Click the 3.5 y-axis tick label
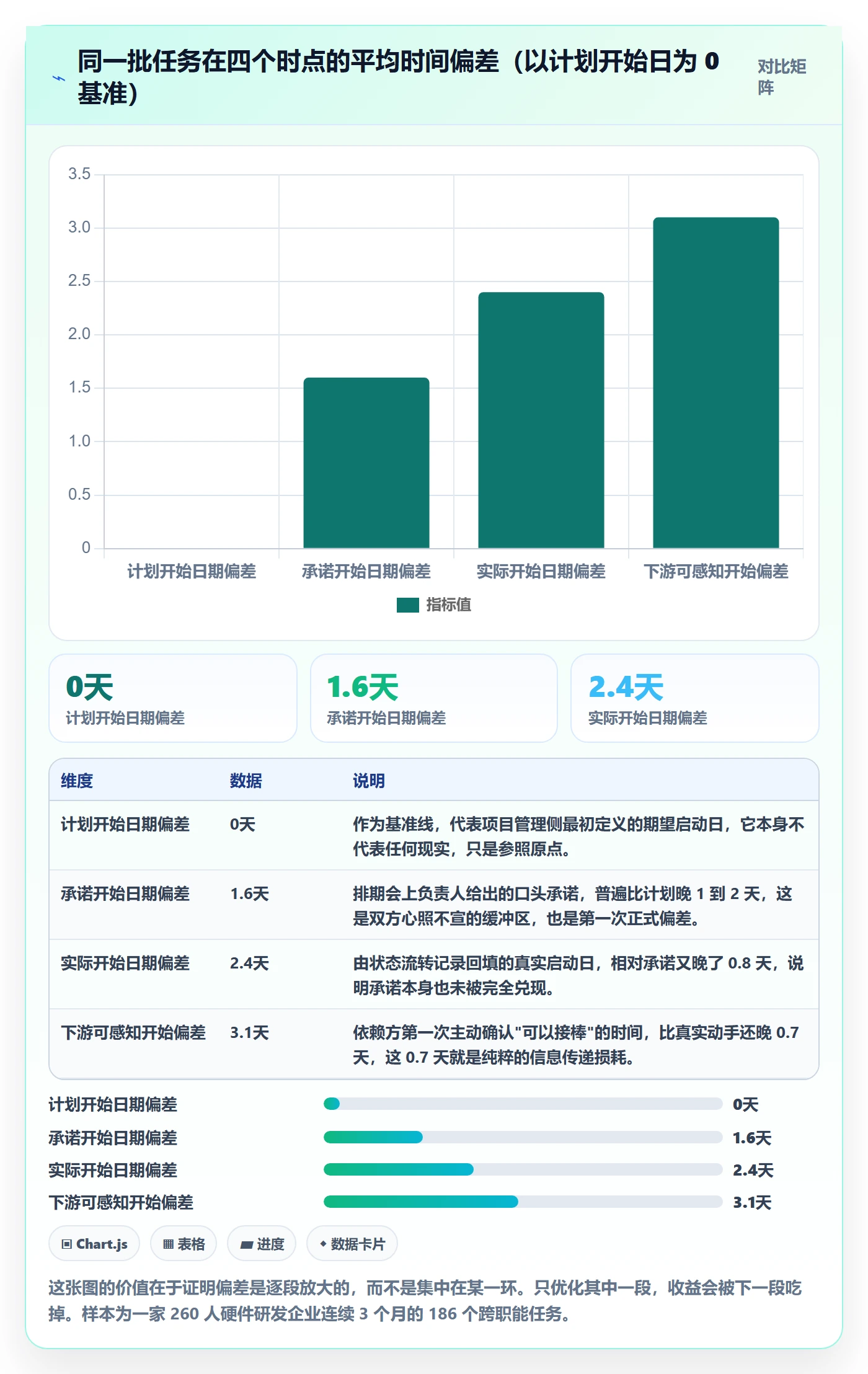 [79, 174]
